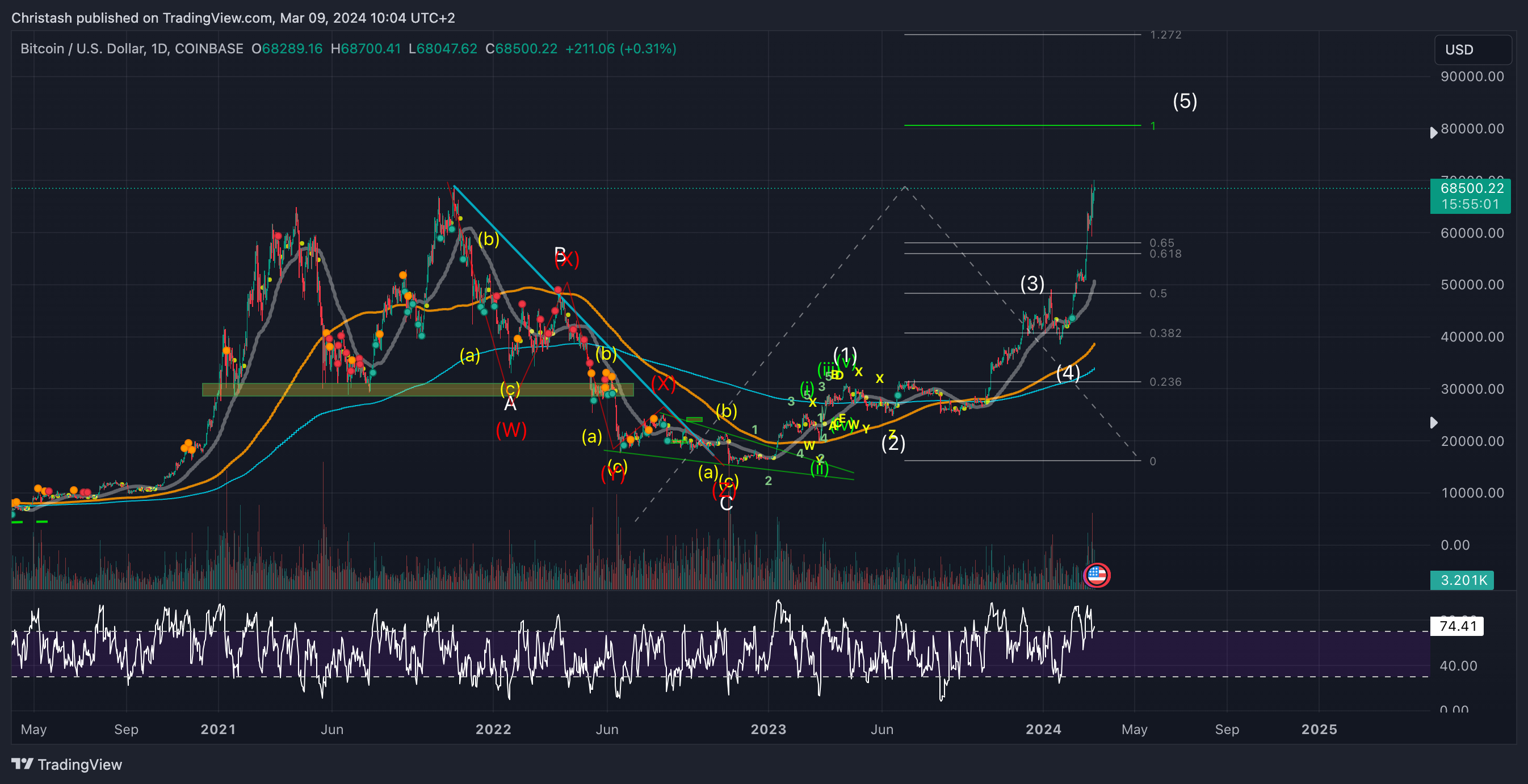Image resolution: width=1528 pixels, height=784 pixels.
Task: Click the open value O68289.16
Action: 287,49
